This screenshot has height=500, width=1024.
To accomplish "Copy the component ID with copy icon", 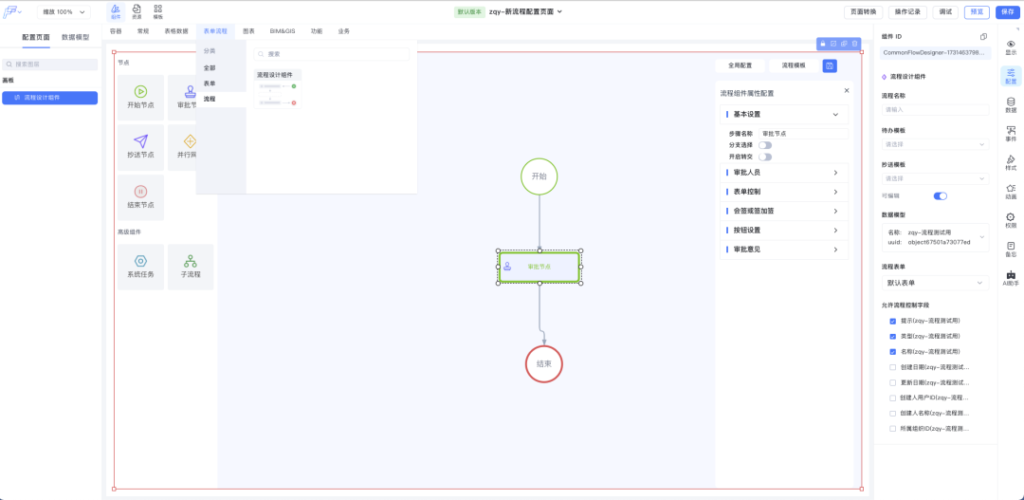I will point(983,37).
